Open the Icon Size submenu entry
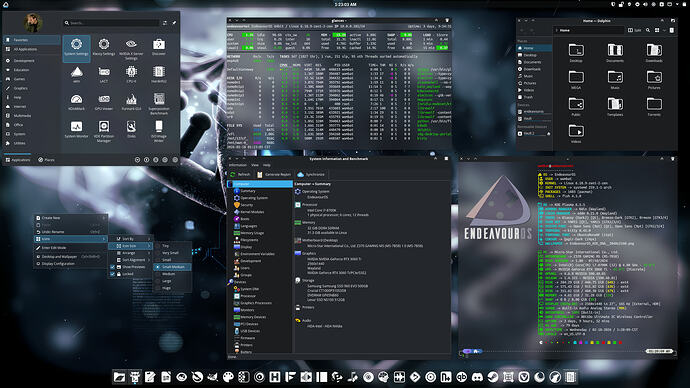This screenshot has width=690, height=388. [130, 246]
